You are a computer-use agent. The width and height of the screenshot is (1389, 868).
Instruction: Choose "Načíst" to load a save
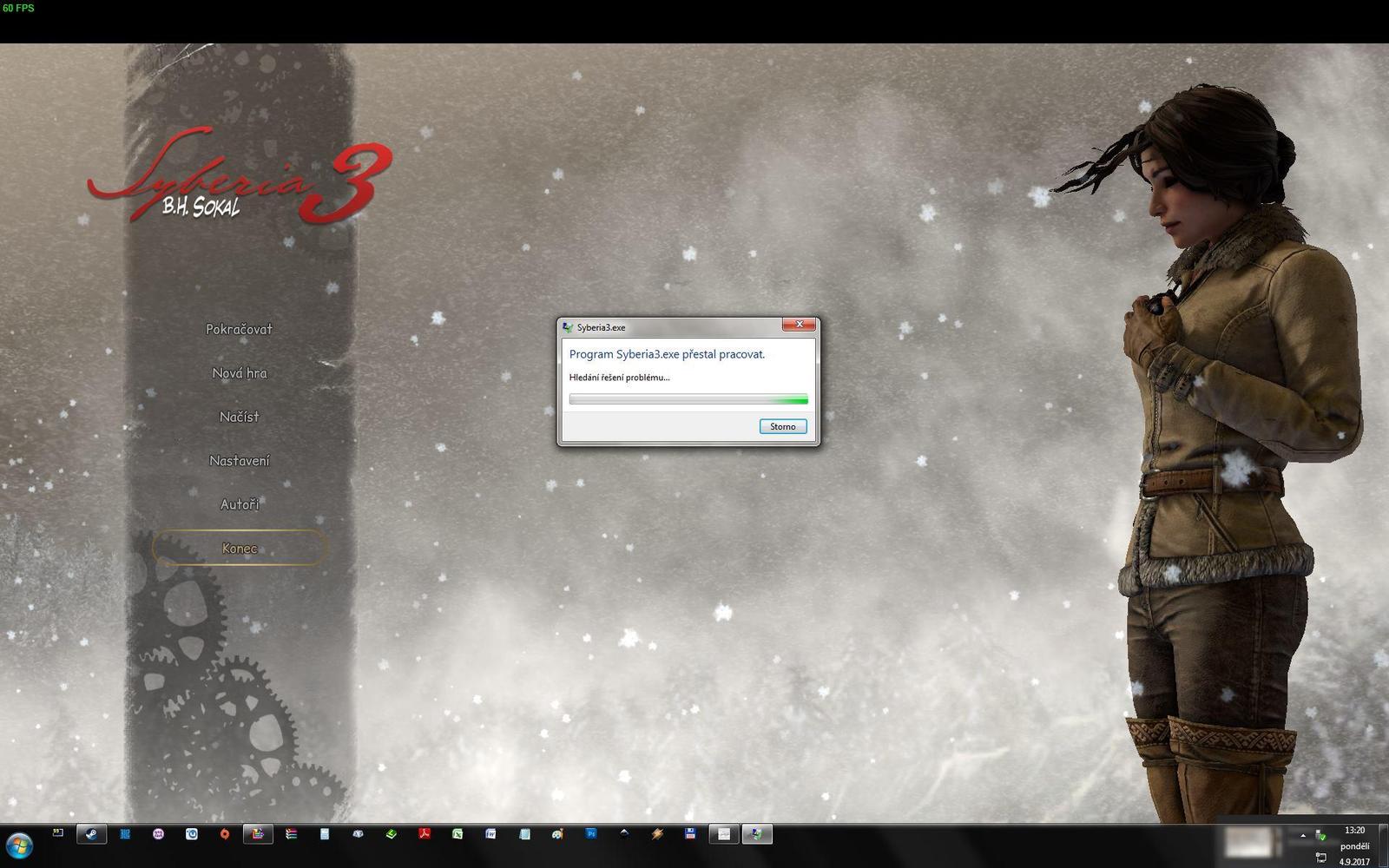[240, 417]
